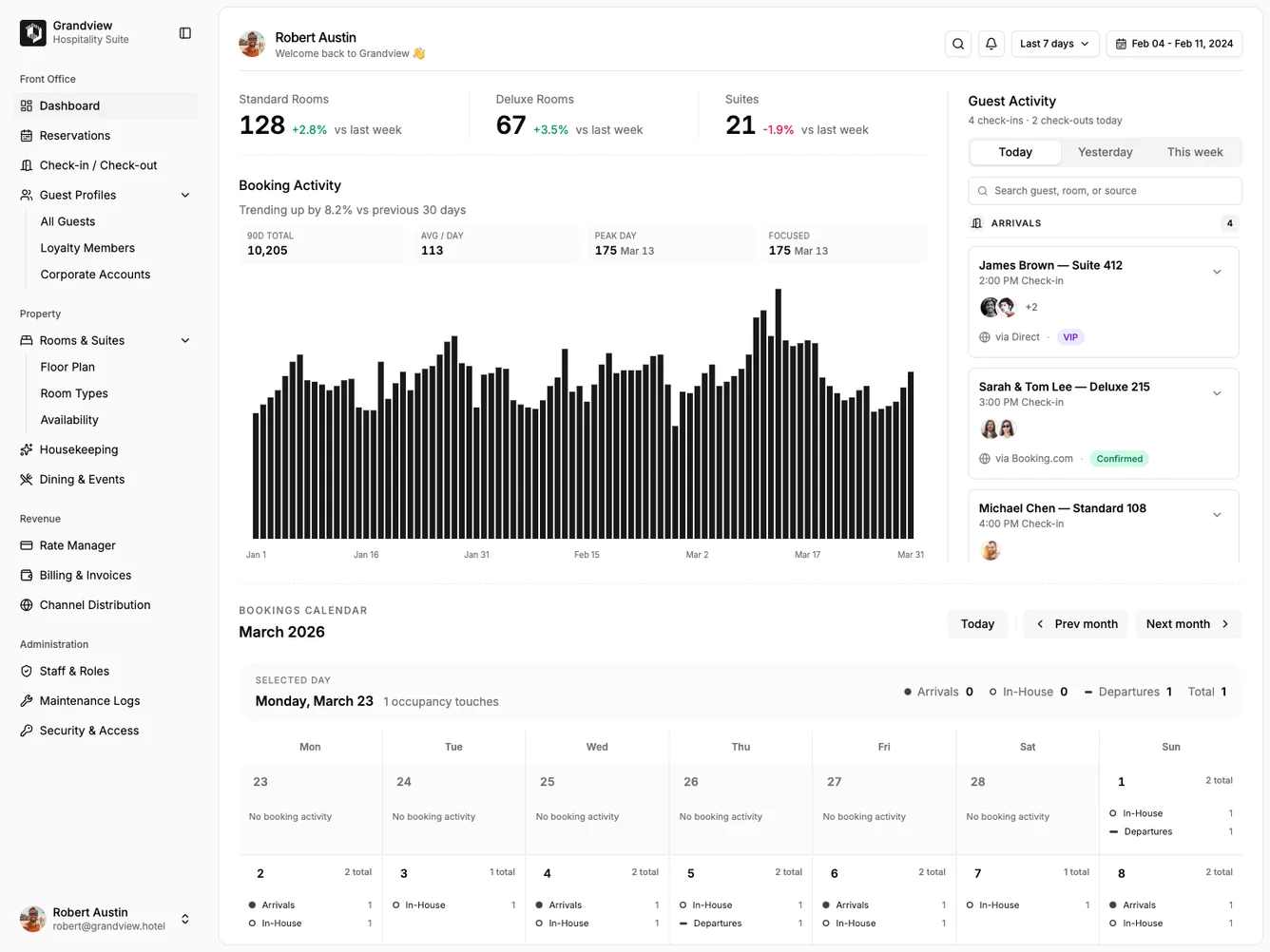1270x952 pixels.
Task: Switch Guest Activity to Yesterday
Action: (x=1105, y=151)
